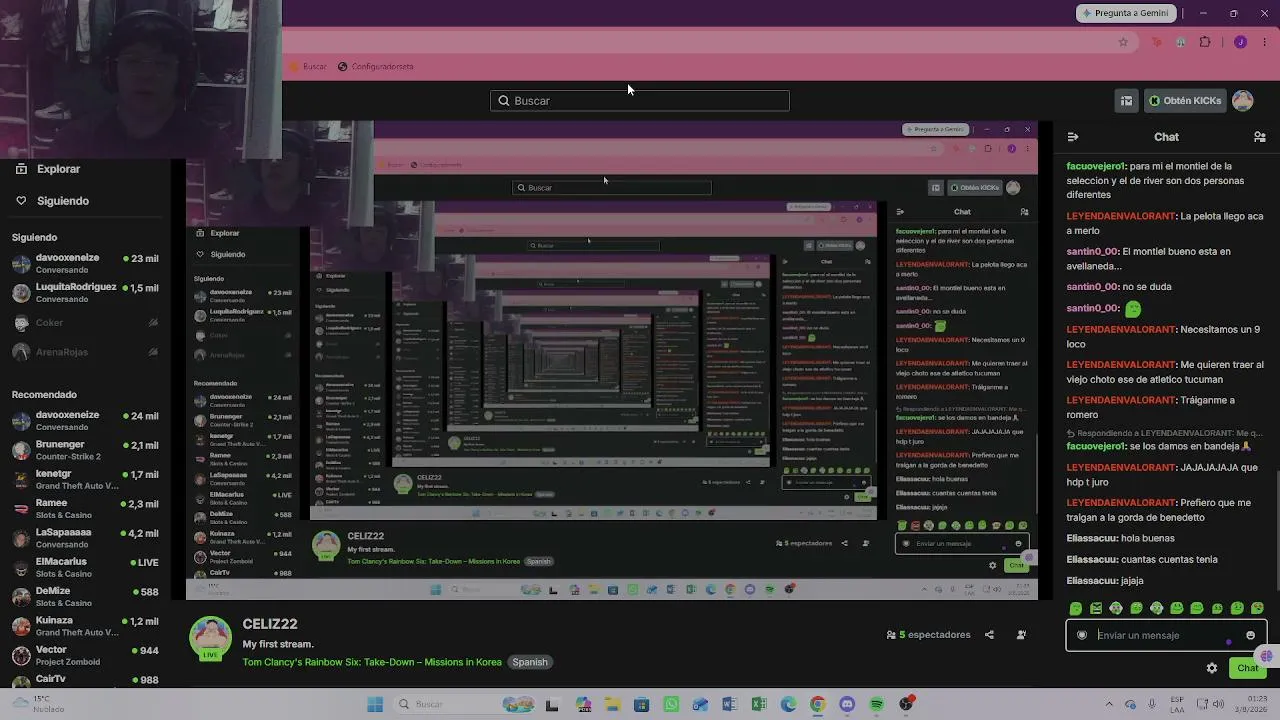Open CELIZ22 channel avatar
This screenshot has width=1280, height=720.
click(x=210, y=639)
